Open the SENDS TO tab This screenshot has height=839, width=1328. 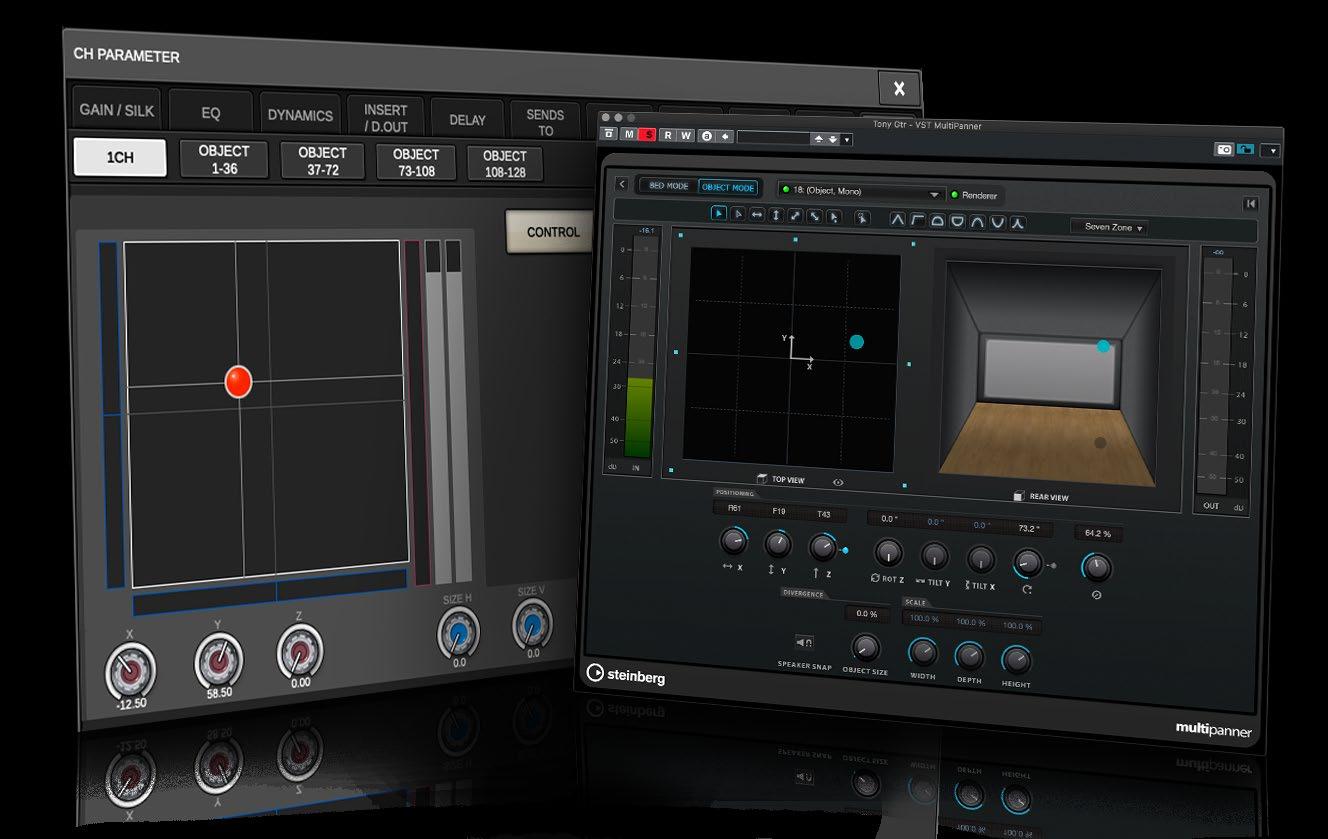tap(545, 122)
